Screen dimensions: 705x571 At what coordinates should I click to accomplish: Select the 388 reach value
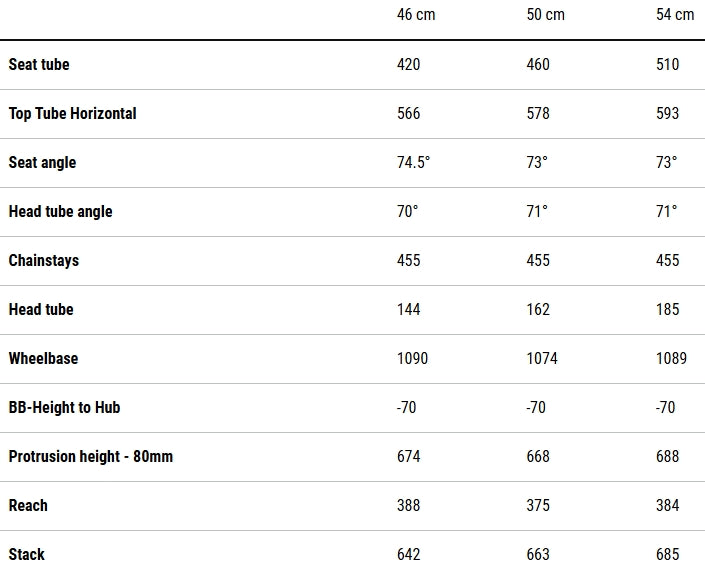(x=409, y=505)
